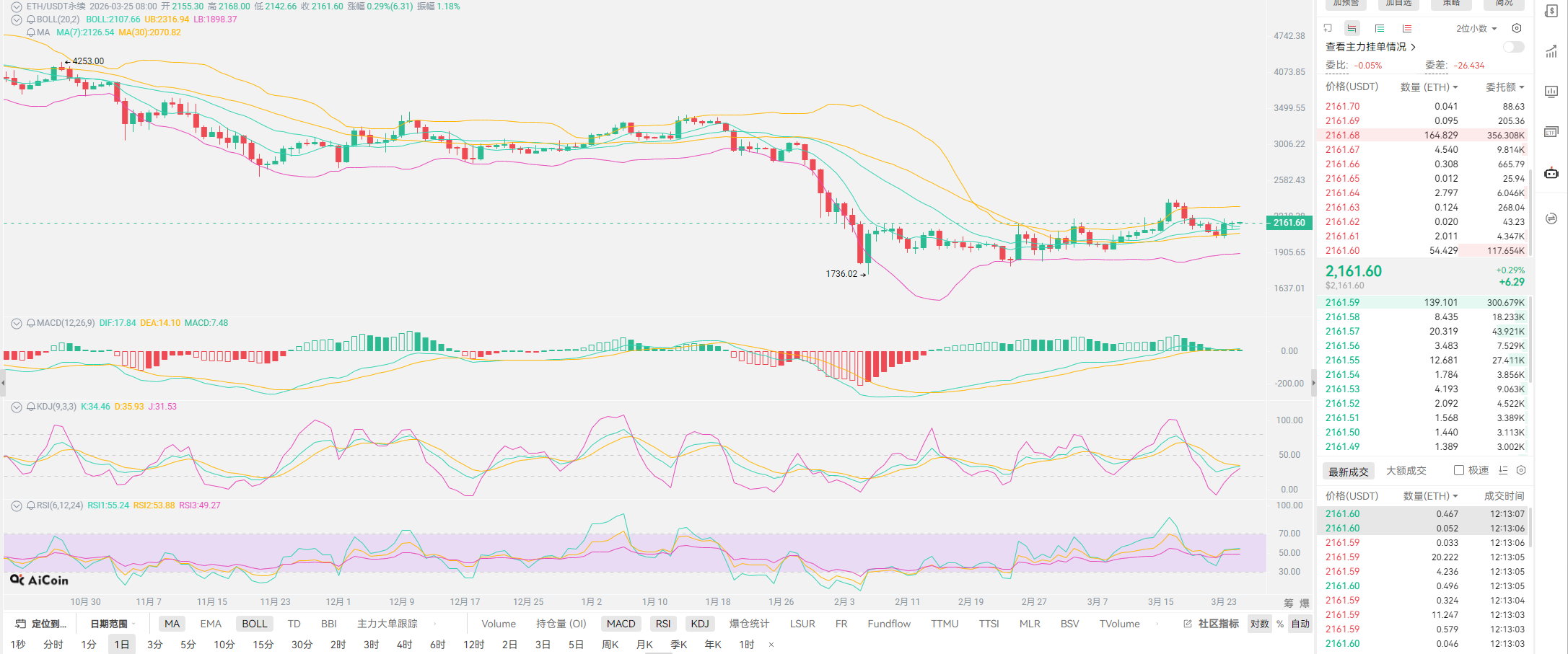Click the robot icon in right sidebar
Viewport: 1568px width, 654px height.
[1551, 173]
